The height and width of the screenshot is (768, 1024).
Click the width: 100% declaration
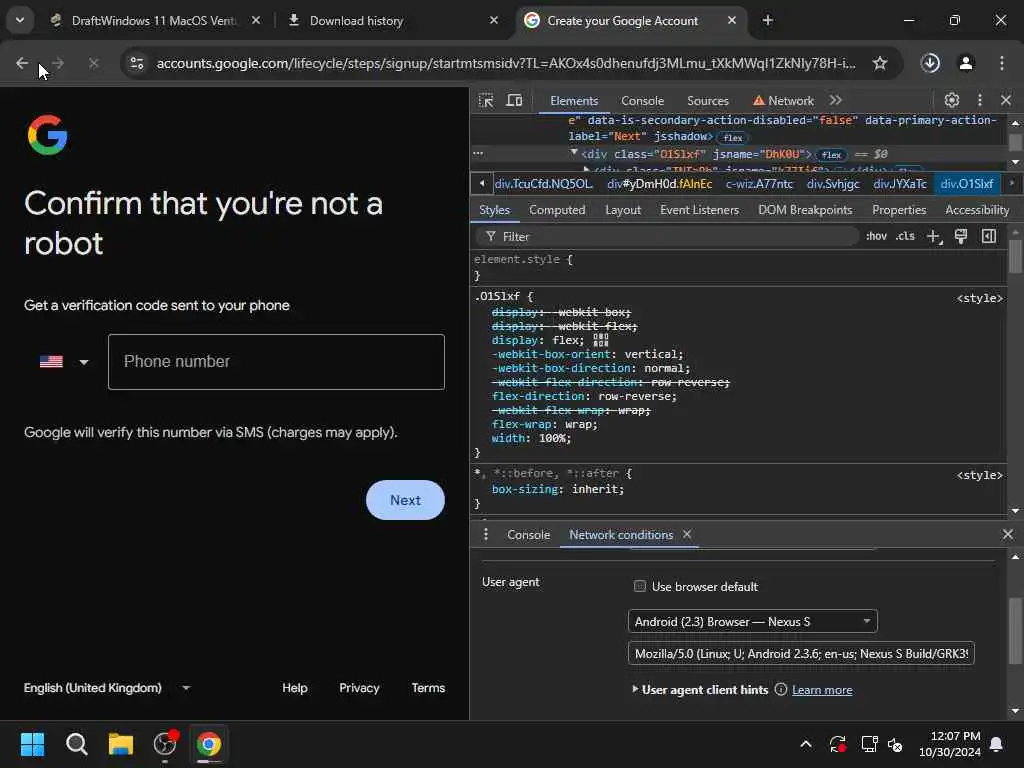pyautogui.click(x=531, y=438)
